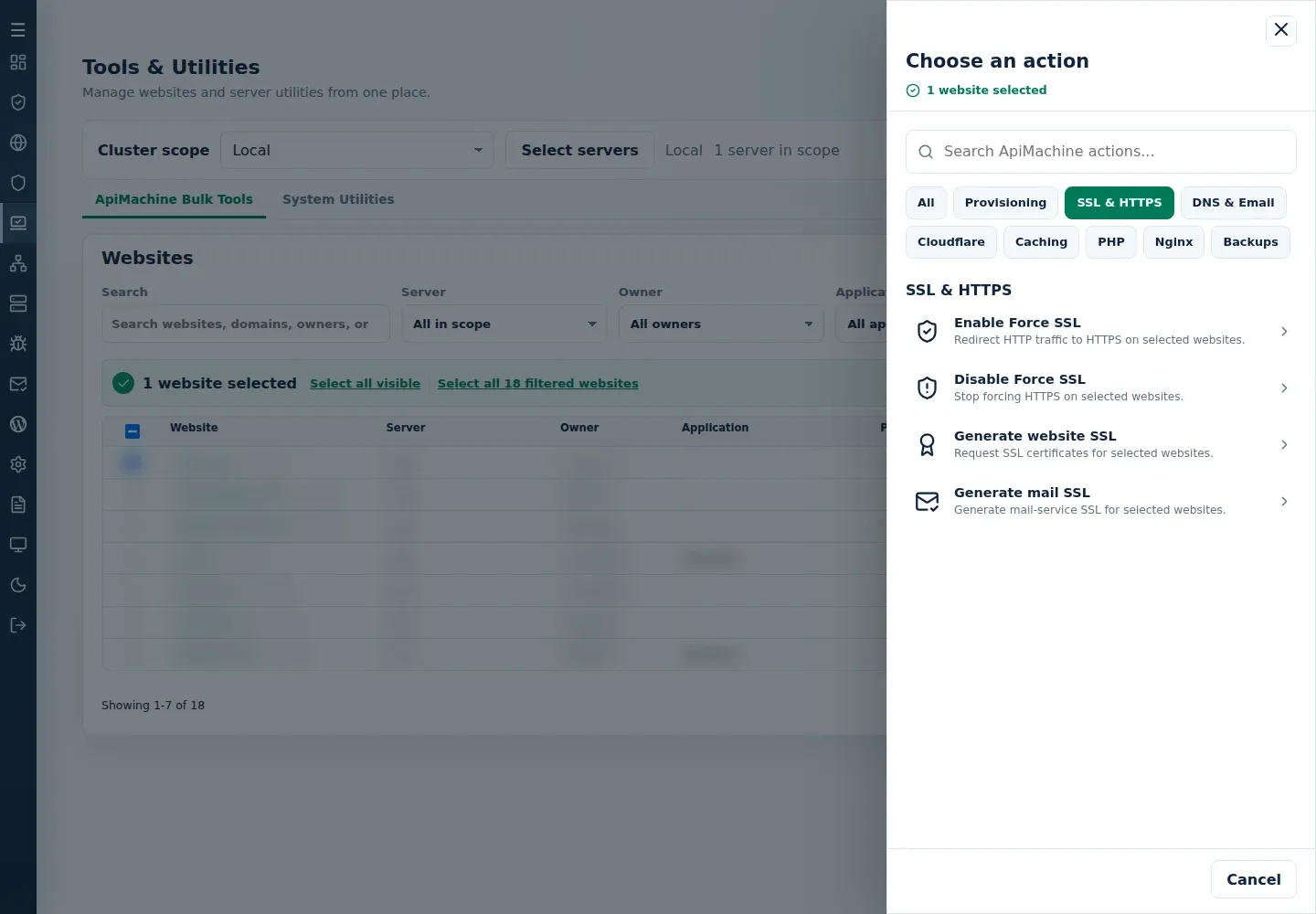
Task: Click the 'Showing 1-7 of 18' text
Action: click(153, 706)
